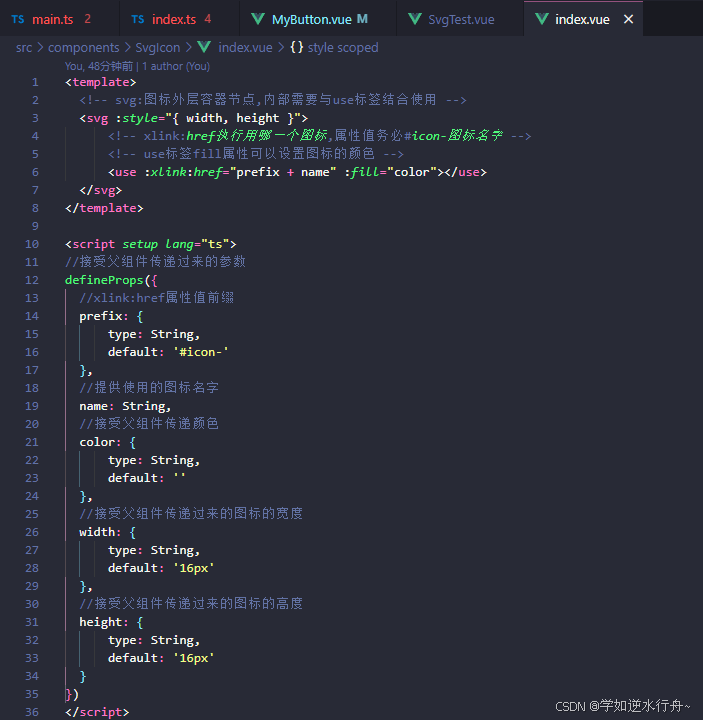Expand breadcrumb chevron after index.vue
The image size is (703, 720).
pyautogui.click(x=281, y=47)
